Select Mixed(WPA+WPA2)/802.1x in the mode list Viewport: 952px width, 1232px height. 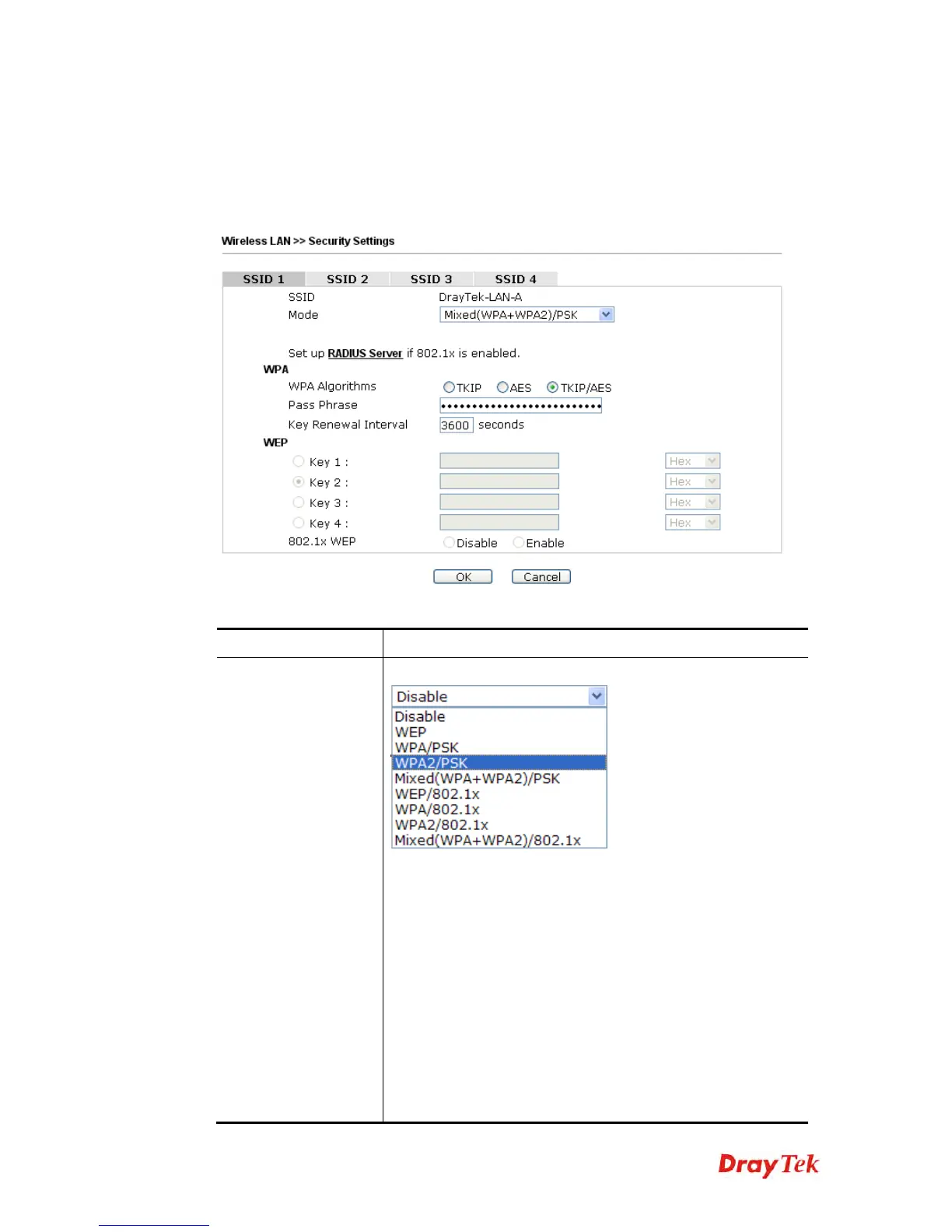pos(499,841)
